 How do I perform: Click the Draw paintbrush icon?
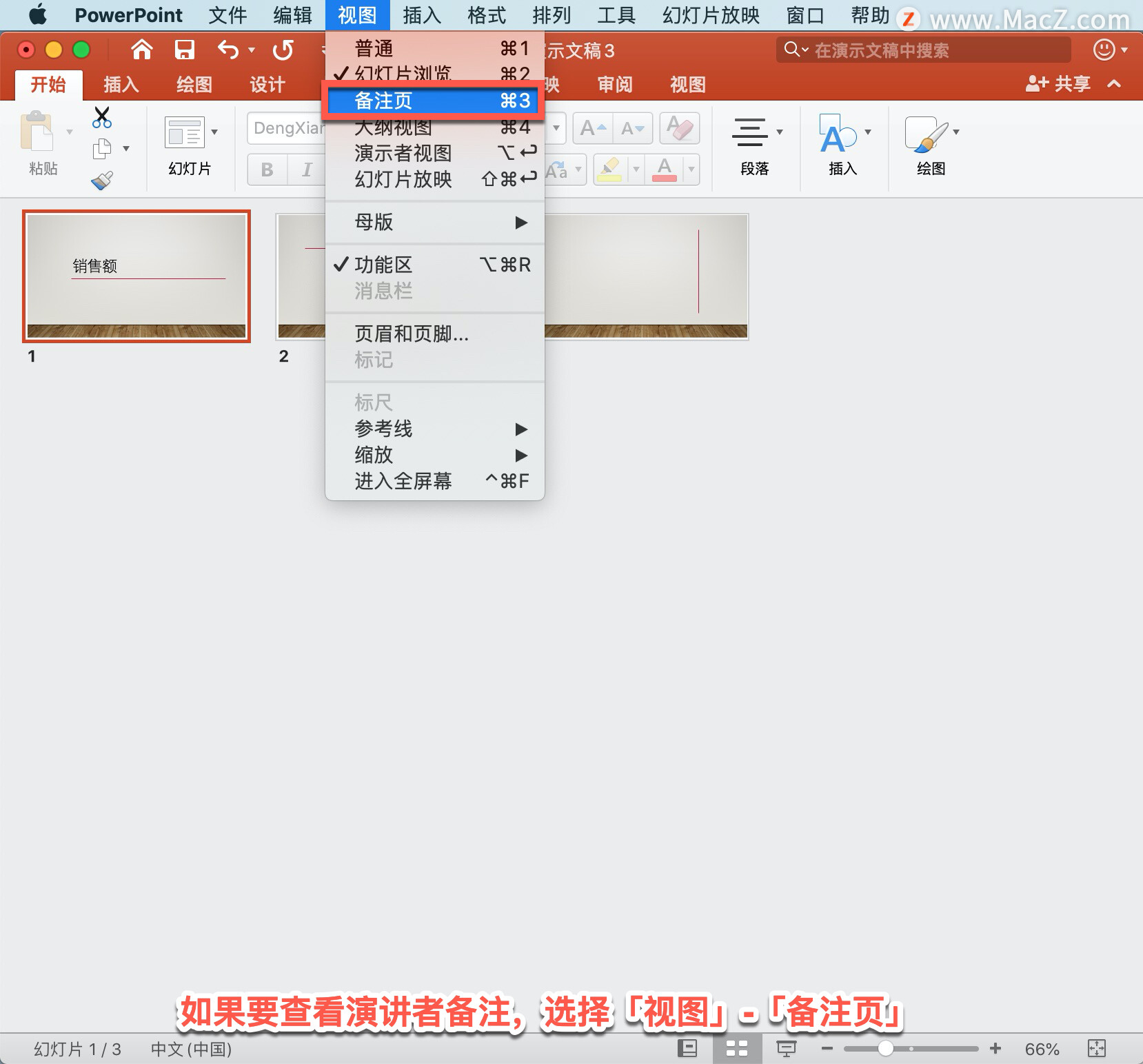tap(927, 134)
